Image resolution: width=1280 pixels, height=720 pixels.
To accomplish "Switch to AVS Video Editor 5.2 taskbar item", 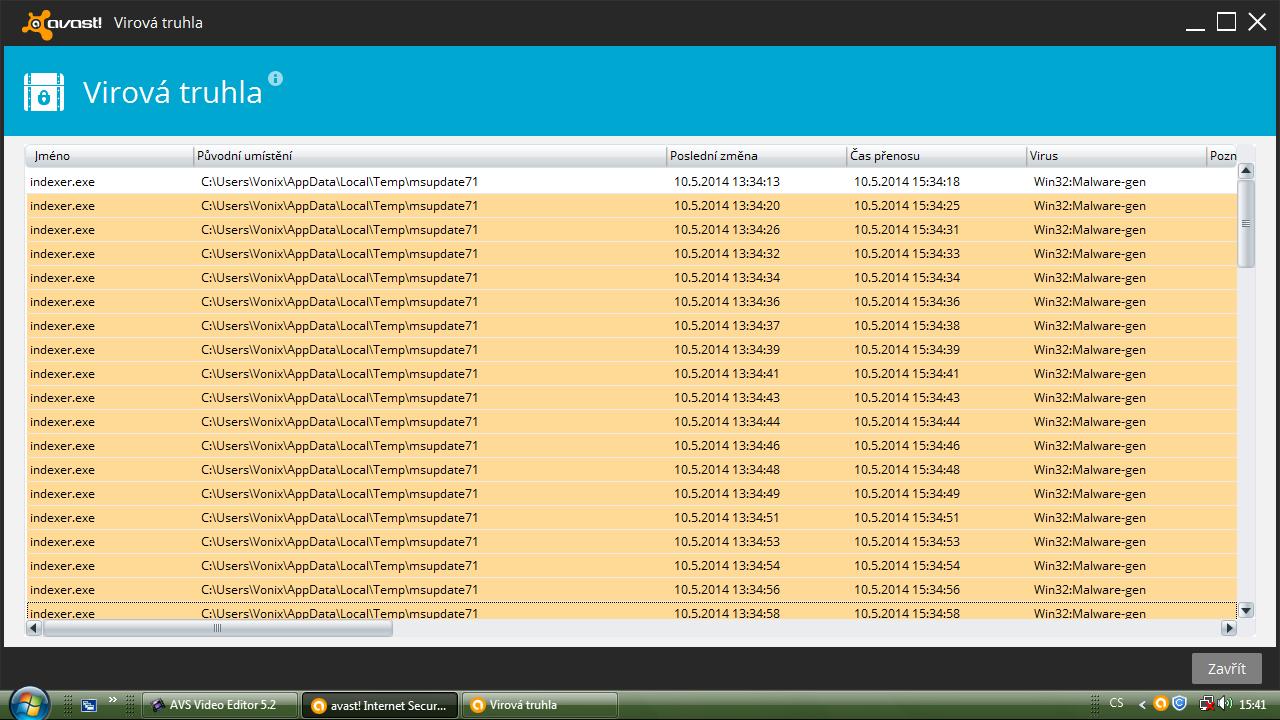I will point(221,705).
